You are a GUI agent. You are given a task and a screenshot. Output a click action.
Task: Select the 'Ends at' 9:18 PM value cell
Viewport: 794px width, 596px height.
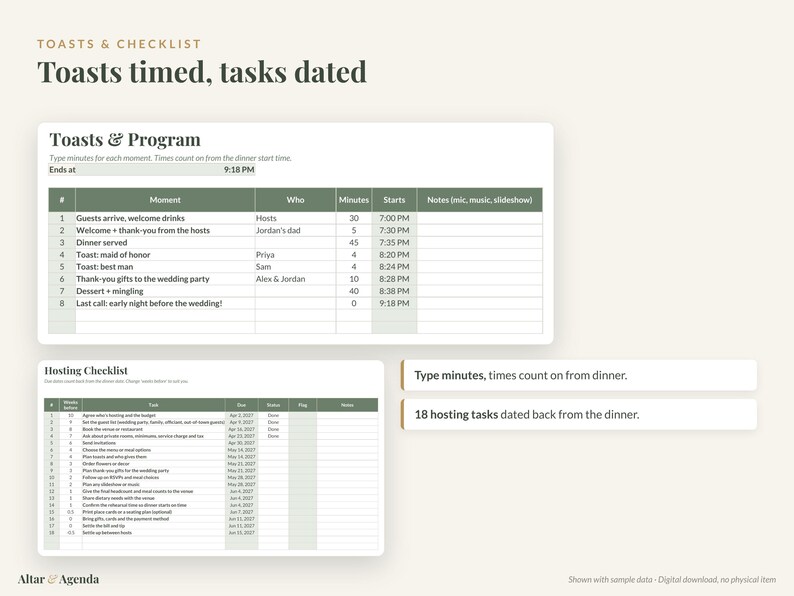[166, 170]
